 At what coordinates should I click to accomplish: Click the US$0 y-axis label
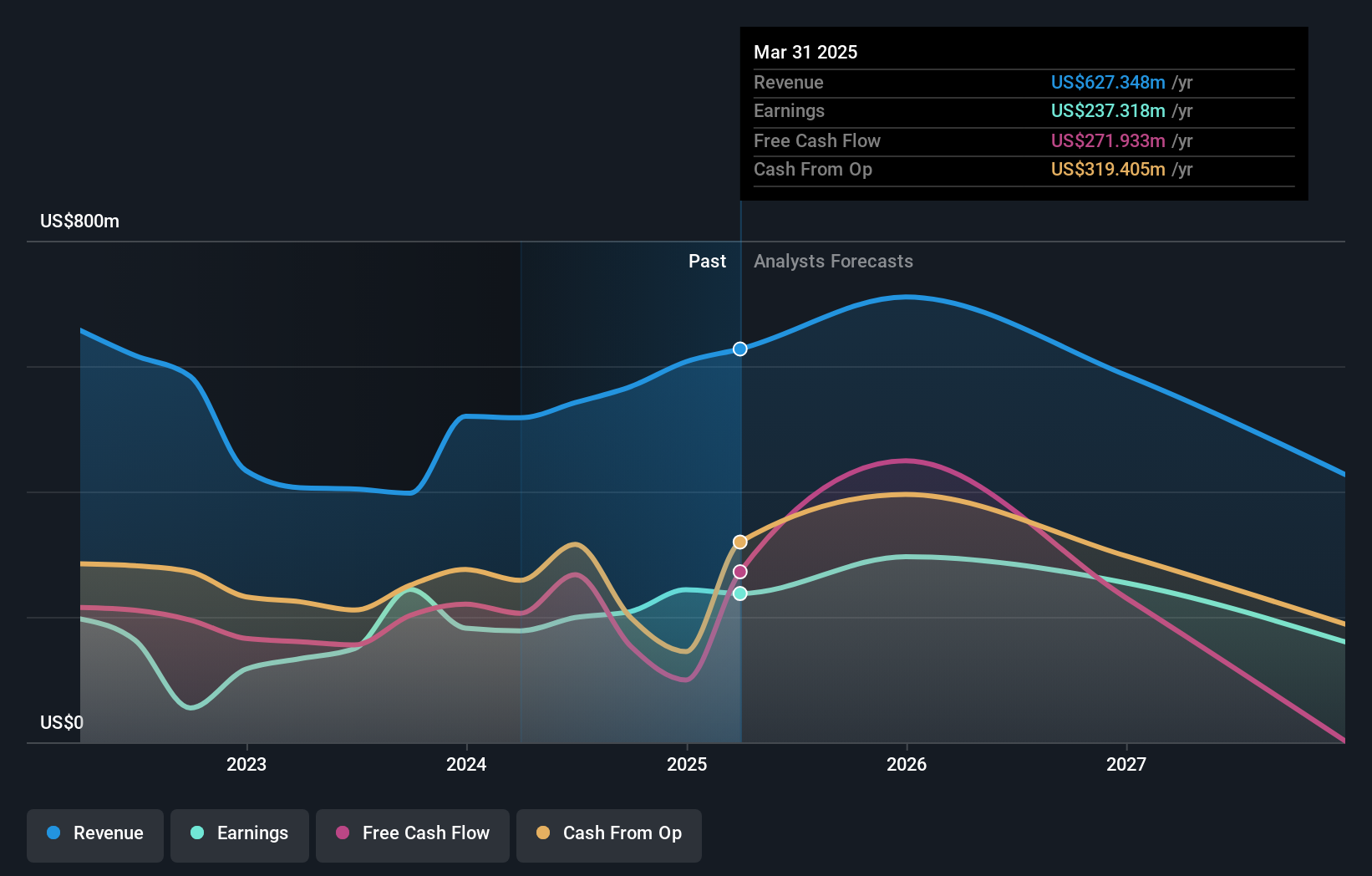tap(62, 722)
